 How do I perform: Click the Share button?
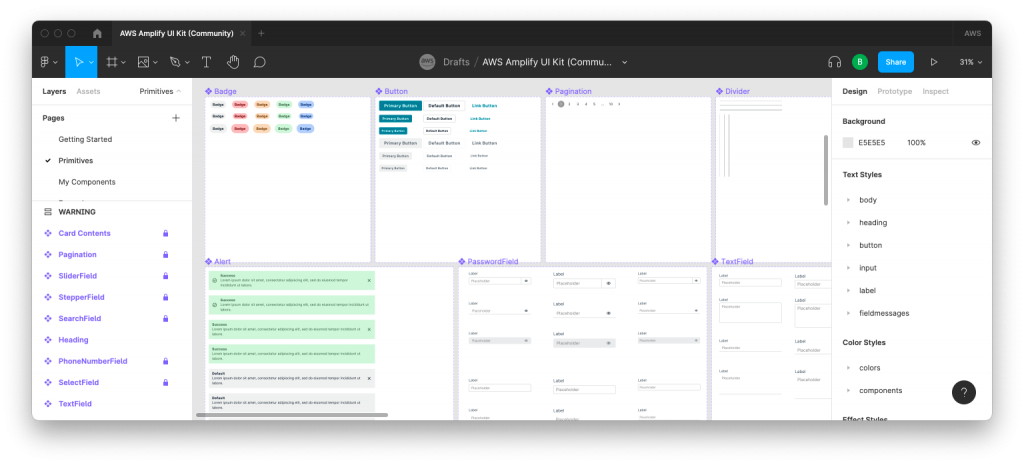coord(896,62)
